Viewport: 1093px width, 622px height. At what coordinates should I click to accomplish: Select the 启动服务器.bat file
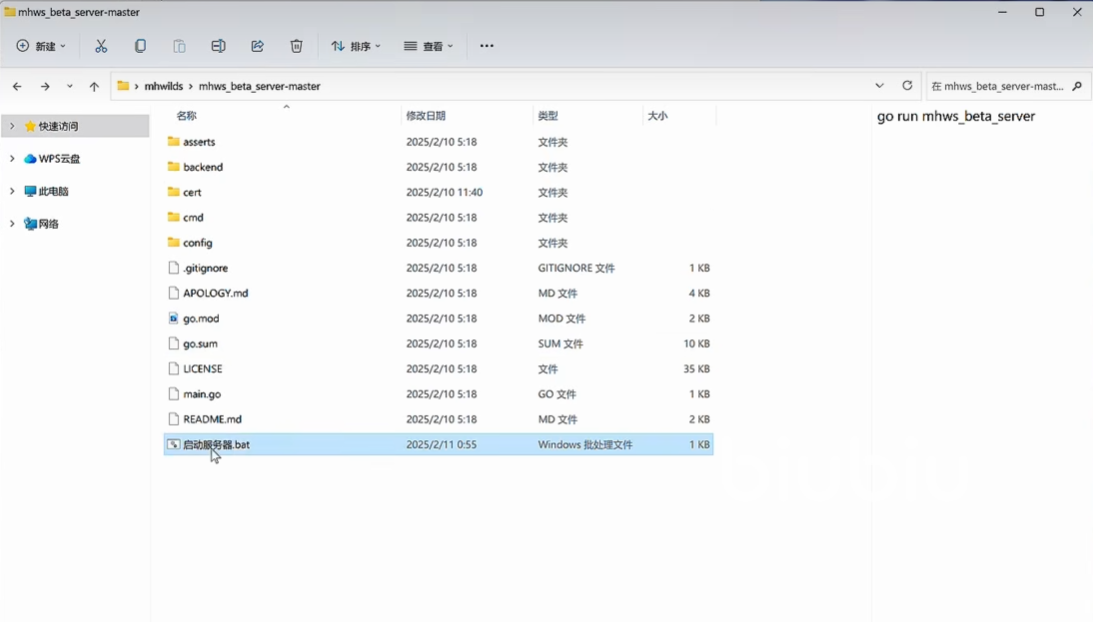click(x=216, y=445)
